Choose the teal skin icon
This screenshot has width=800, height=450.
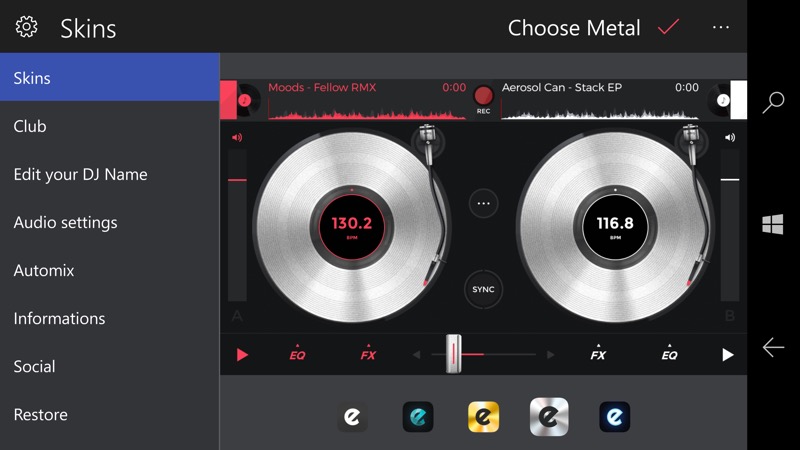point(418,417)
